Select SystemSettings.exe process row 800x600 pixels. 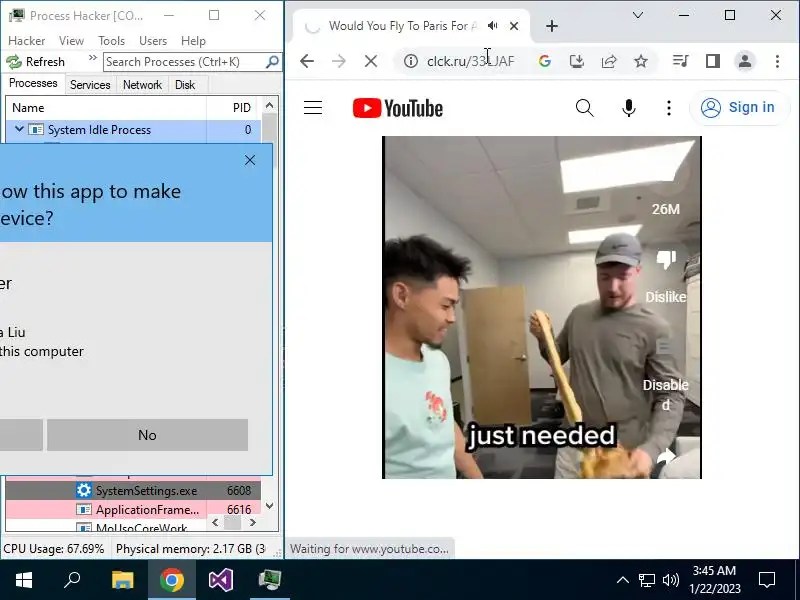(133, 490)
